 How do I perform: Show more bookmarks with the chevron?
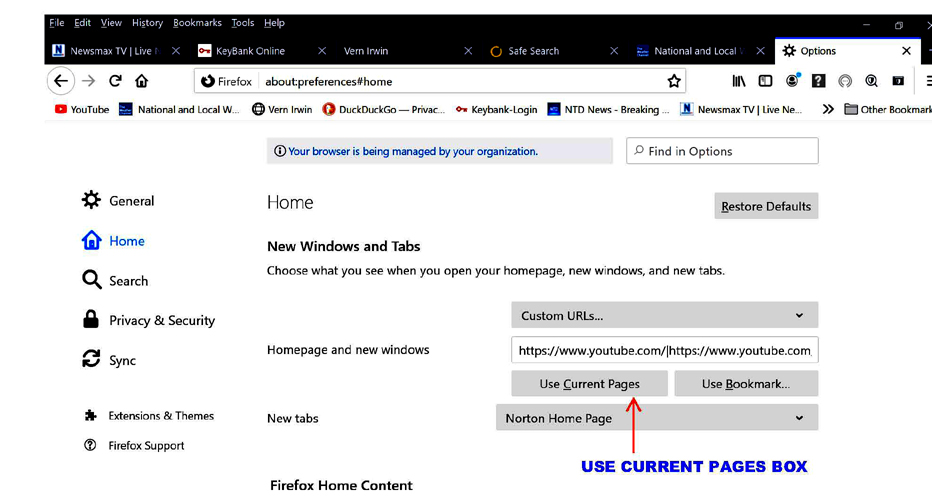[x=828, y=110]
